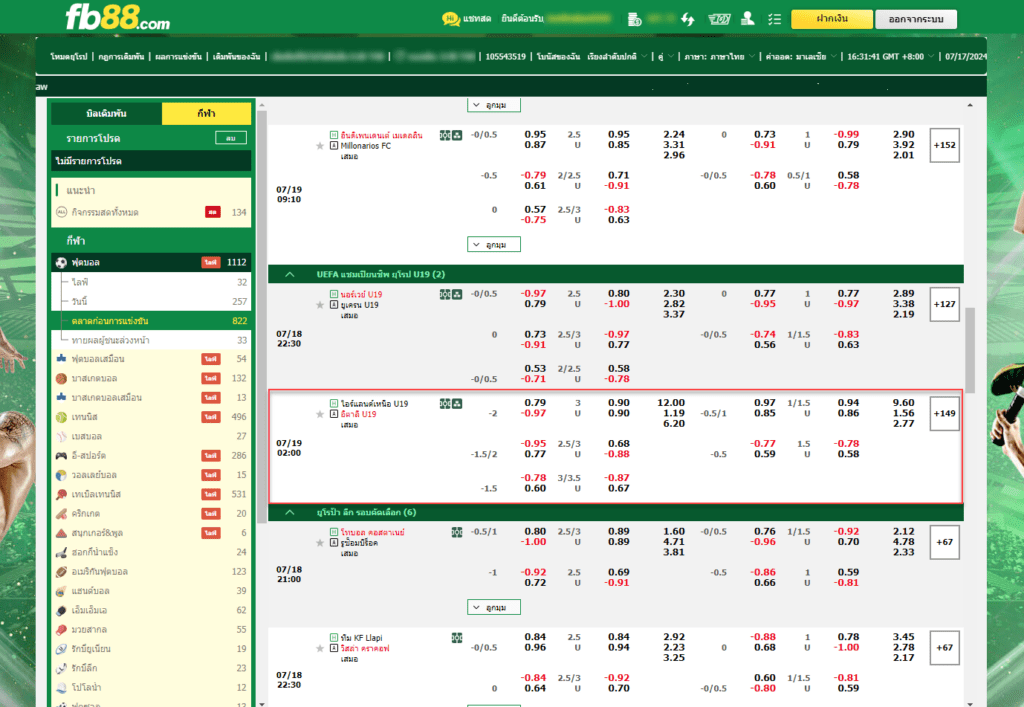Image resolution: width=1024 pixels, height=707 pixels.
Task: Click the ออกจากระบบ logout button
Action: (916, 19)
